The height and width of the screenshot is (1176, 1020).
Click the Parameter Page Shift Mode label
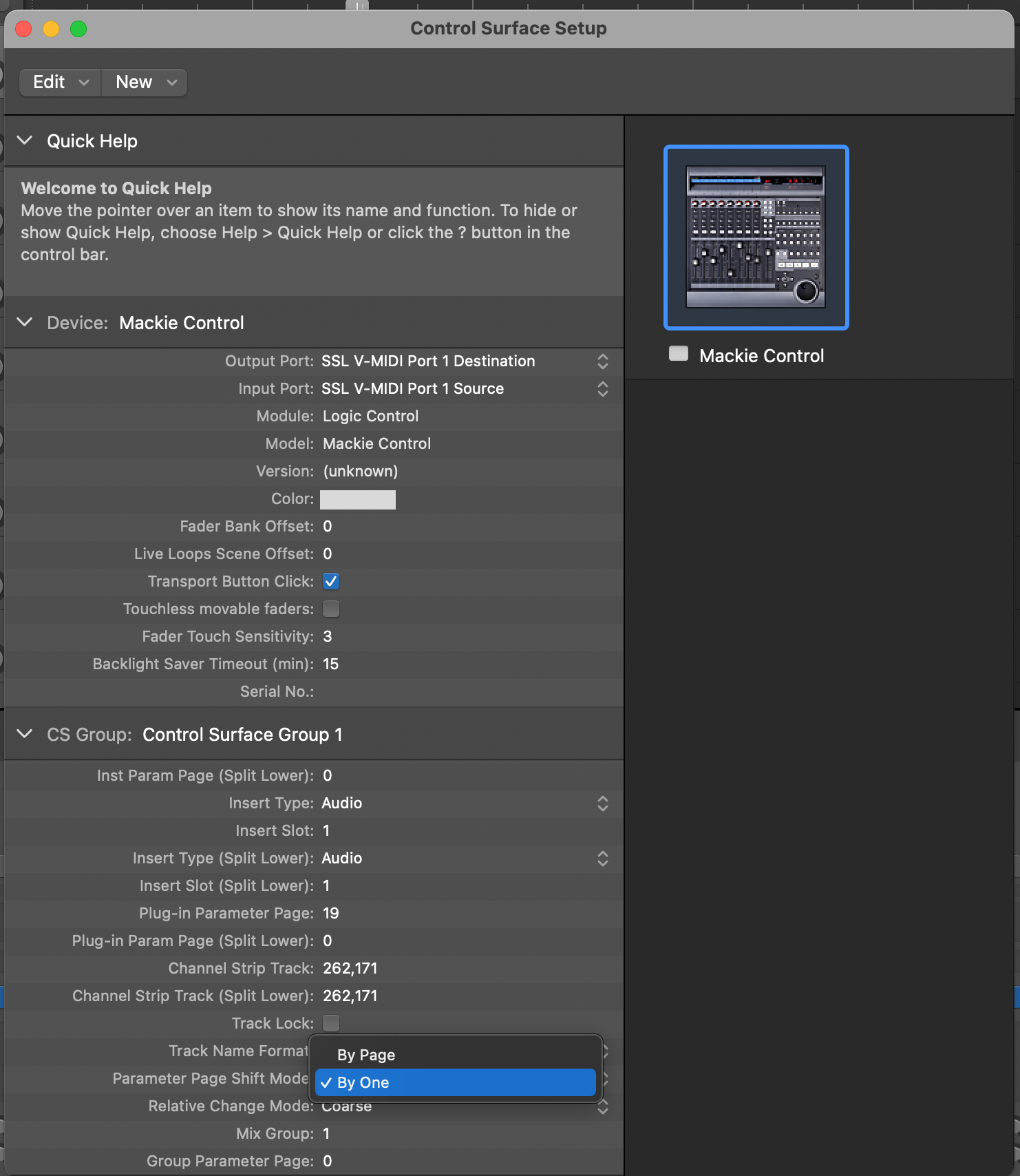(x=210, y=1078)
